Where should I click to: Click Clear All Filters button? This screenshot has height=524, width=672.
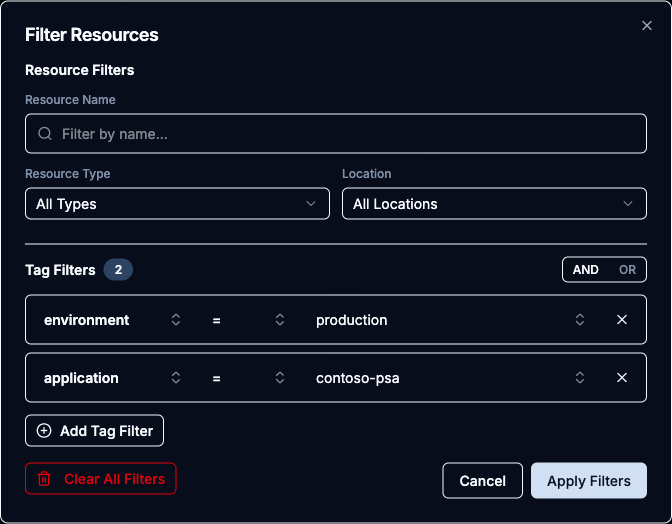coord(101,479)
